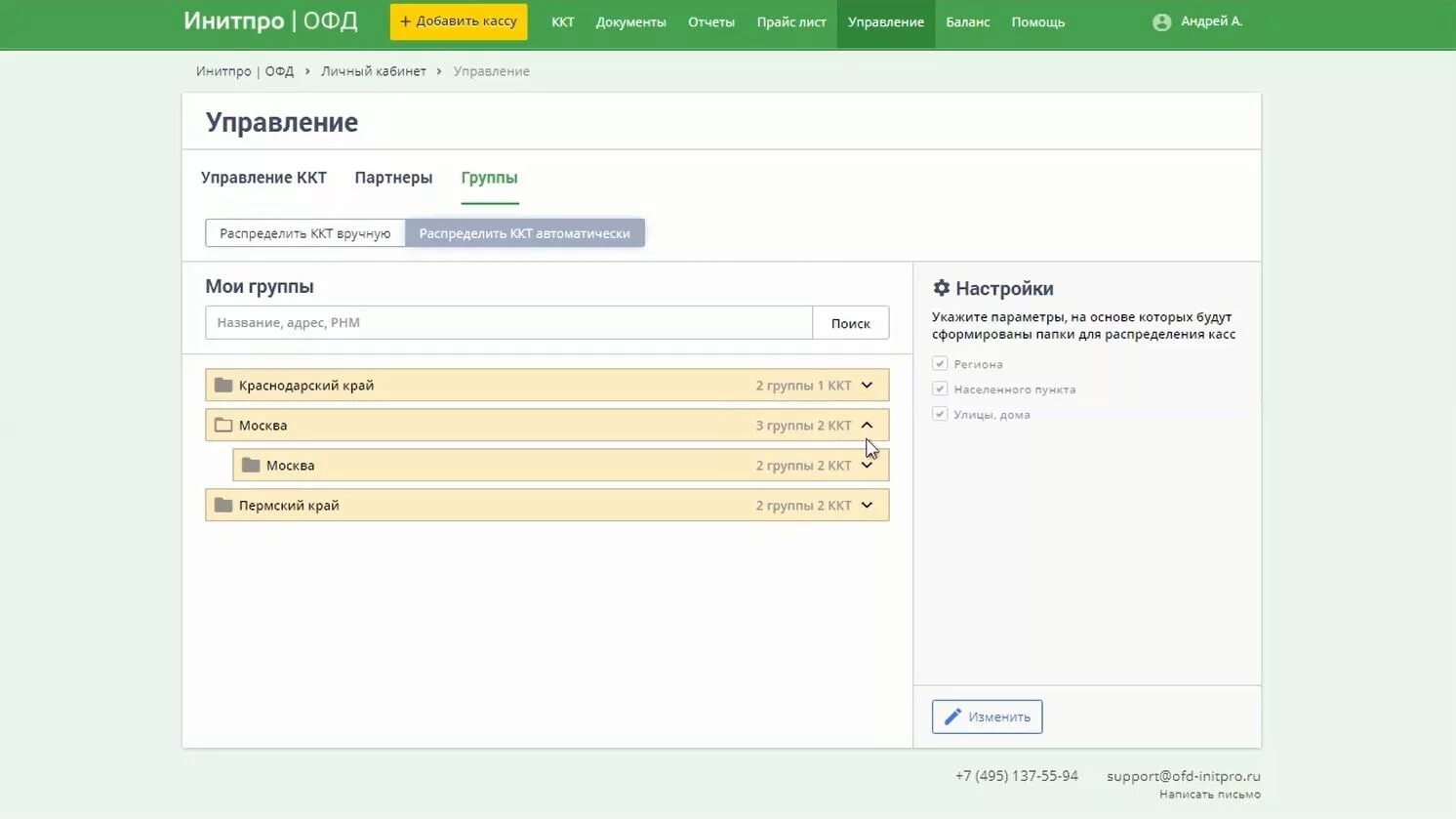The height and width of the screenshot is (819, 1456).
Task: Click the user avatar icon near Андрей А.
Action: [x=1161, y=21]
